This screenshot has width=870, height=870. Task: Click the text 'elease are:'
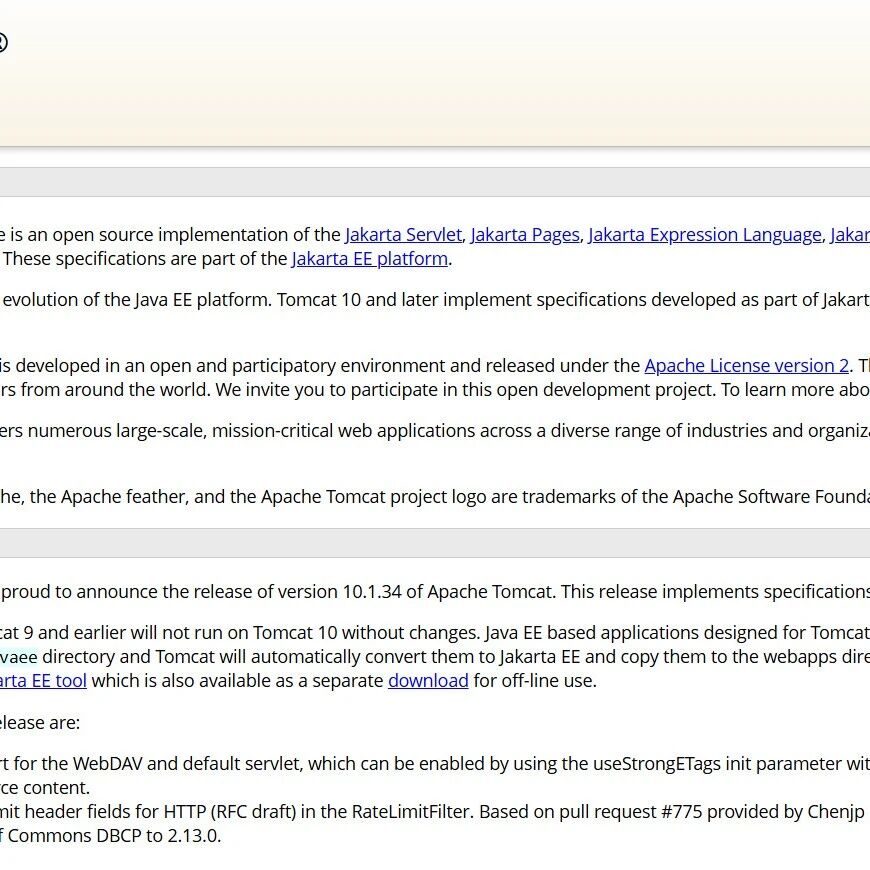[40, 723]
